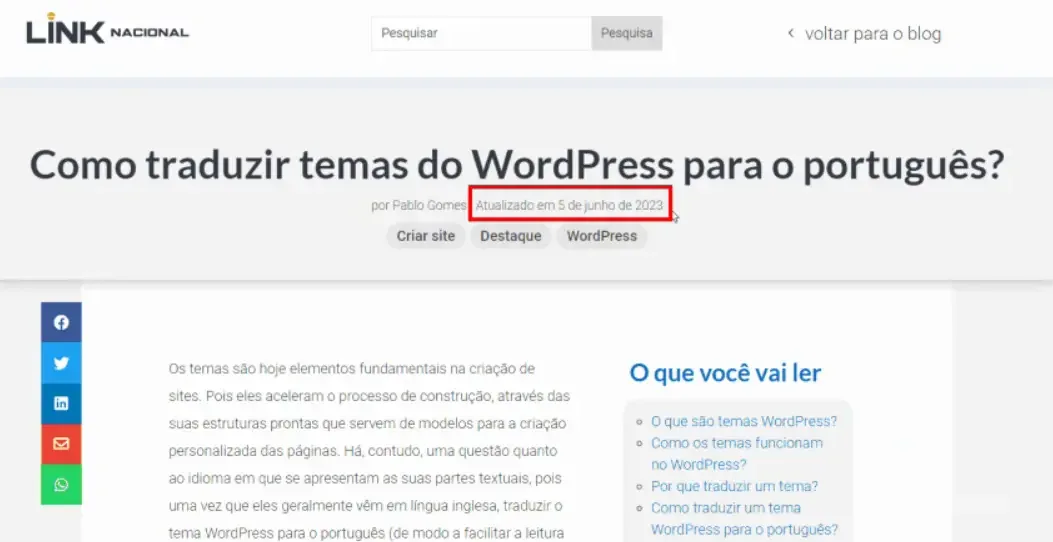Open the Criar site category tag
1053x542 pixels.
tap(425, 236)
